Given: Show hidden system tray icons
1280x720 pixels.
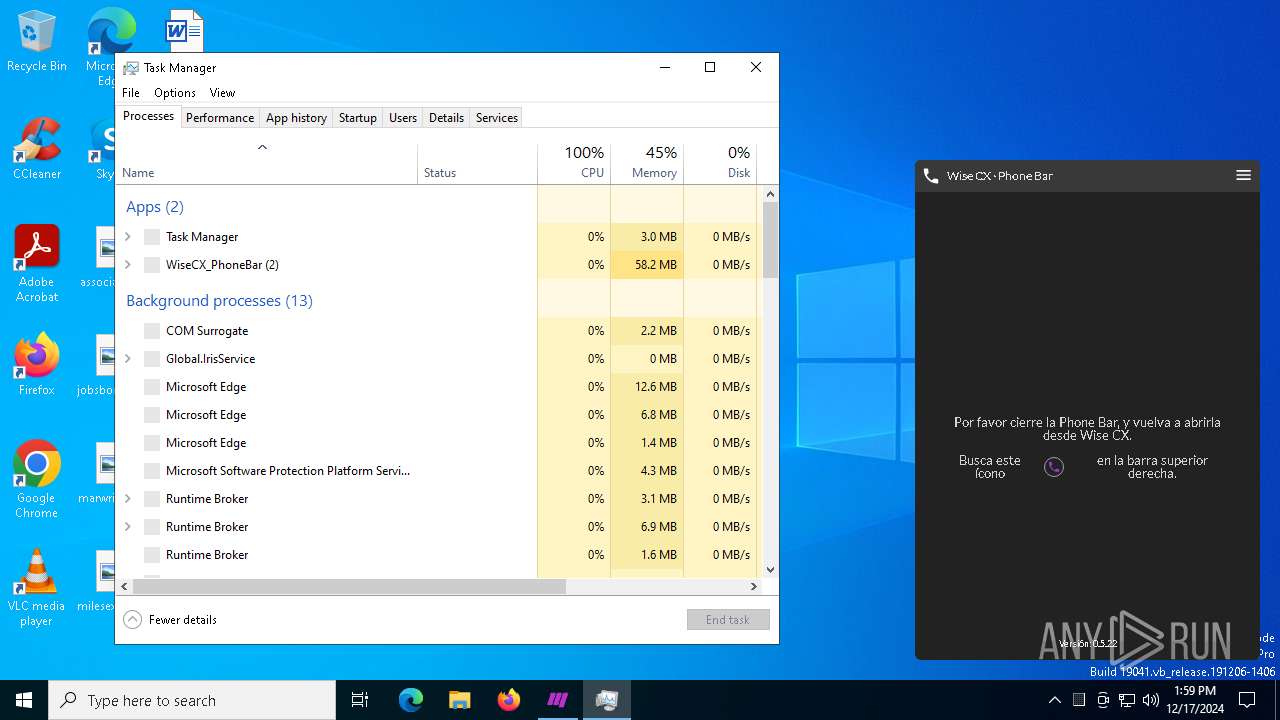Looking at the screenshot, I should (1055, 700).
